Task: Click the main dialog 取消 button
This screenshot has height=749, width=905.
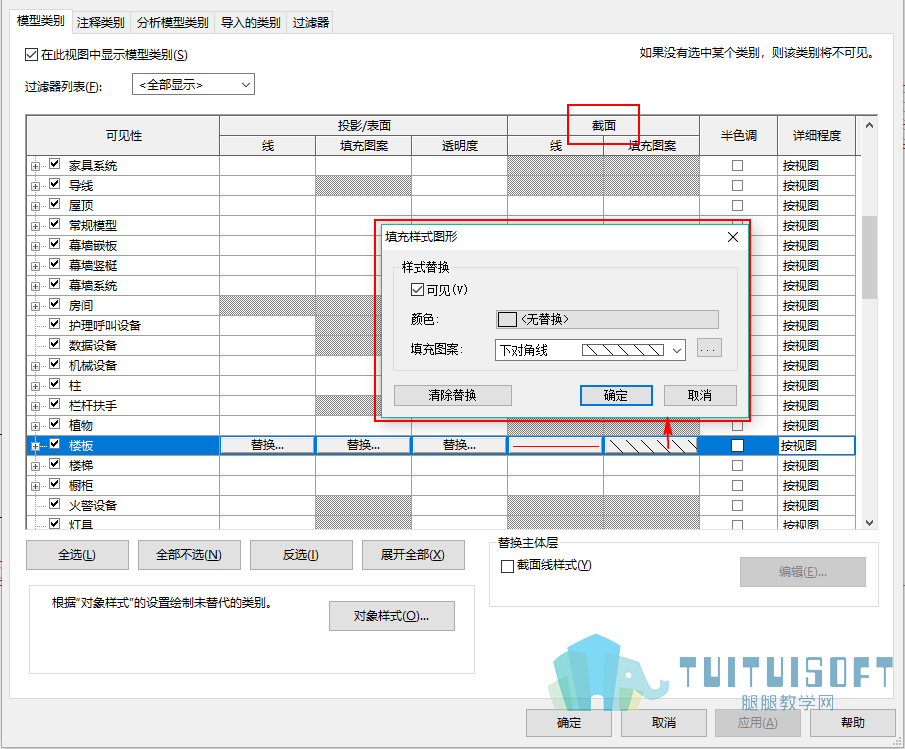Action: pos(664,723)
